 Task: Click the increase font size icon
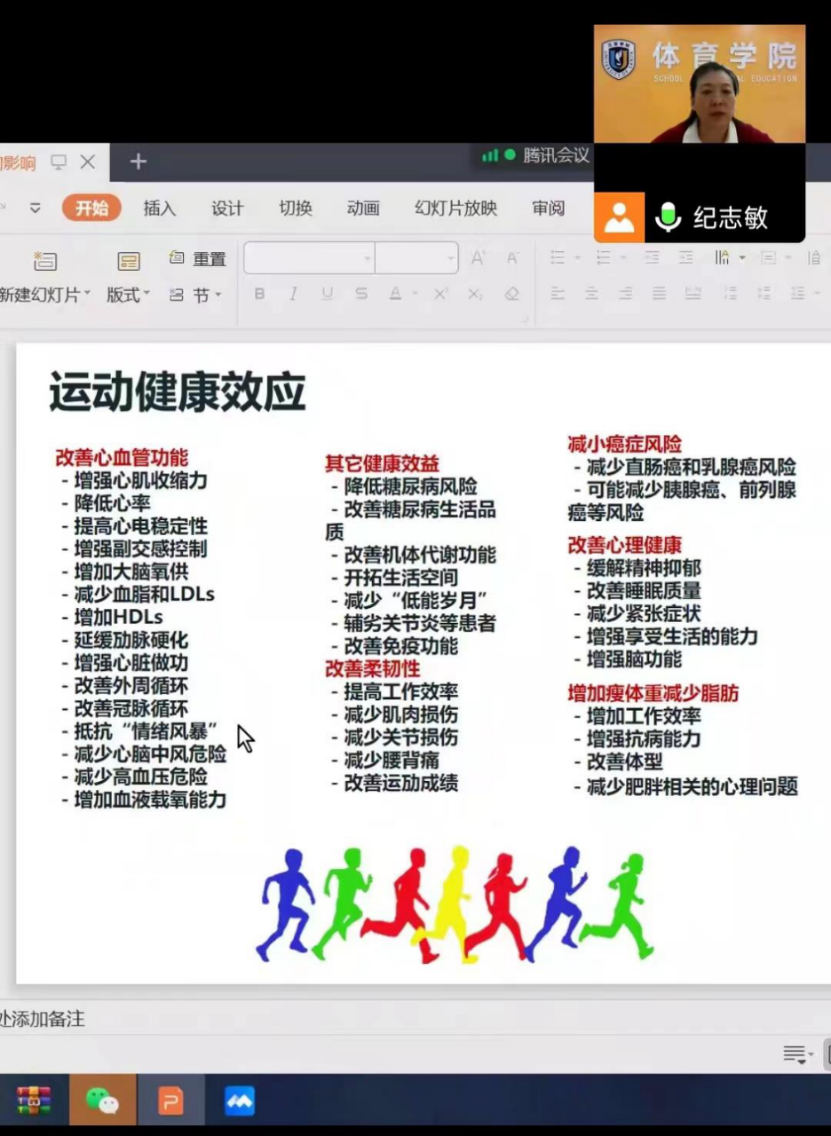click(477, 257)
